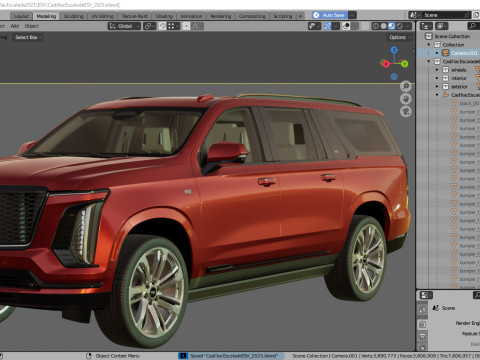Open the Object menu in viewport header
This screenshot has height=360, width=480.
pos(31,26)
